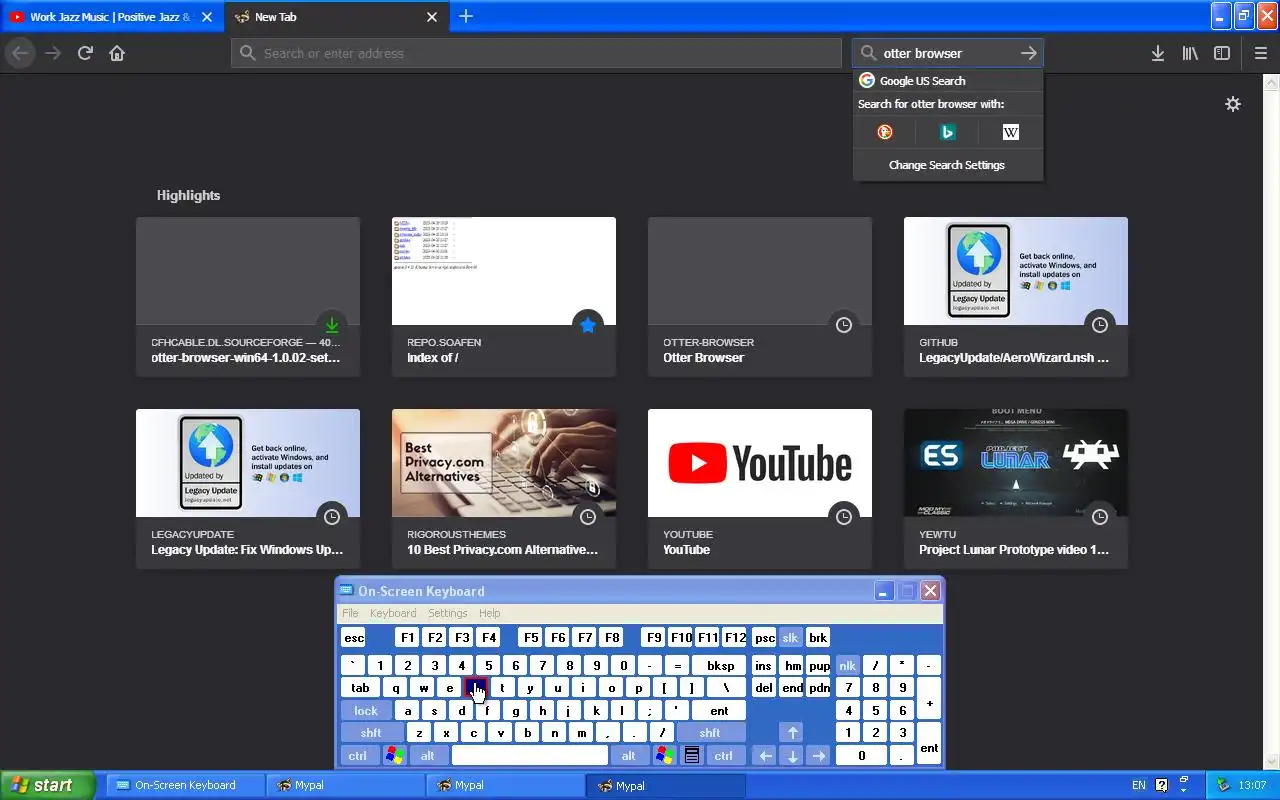Close the Work Jazz Music tab
The height and width of the screenshot is (800, 1280).
207,17
